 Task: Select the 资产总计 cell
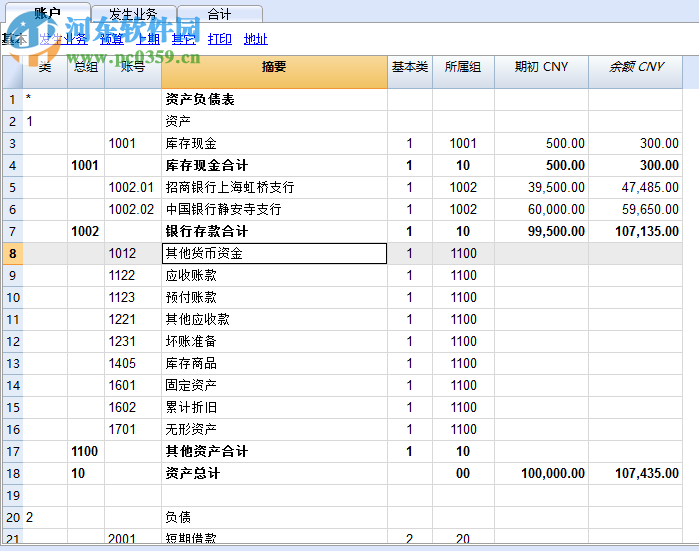[274, 473]
